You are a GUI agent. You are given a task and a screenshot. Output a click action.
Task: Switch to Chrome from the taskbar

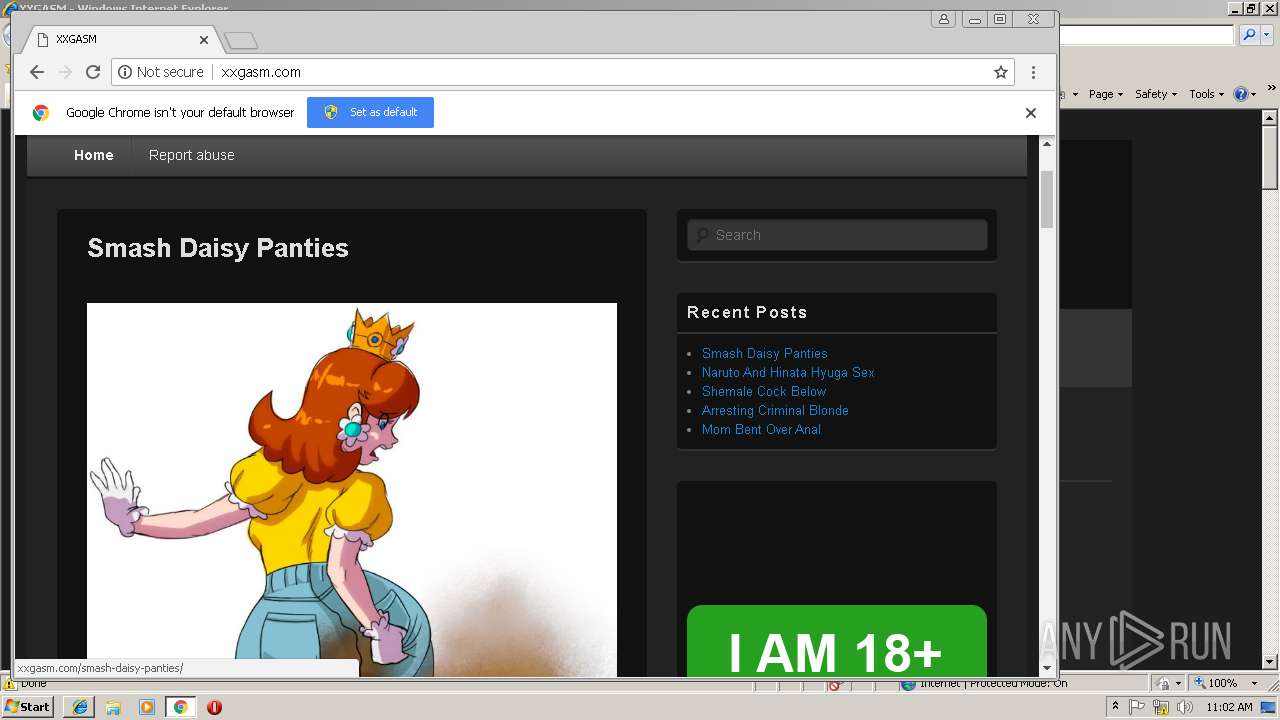pos(180,707)
